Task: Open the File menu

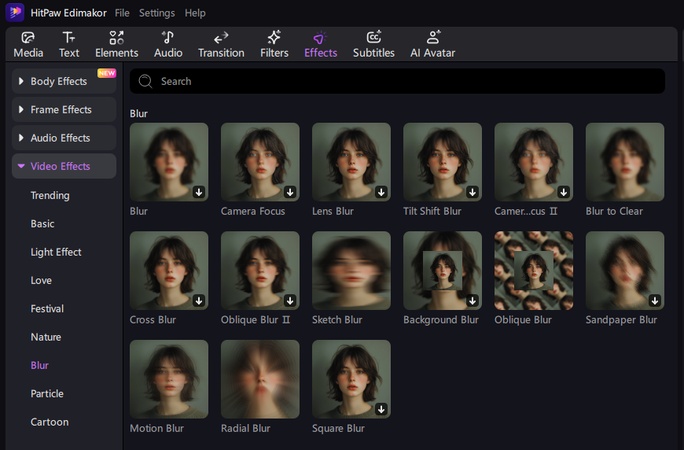Action: tap(122, 13)
